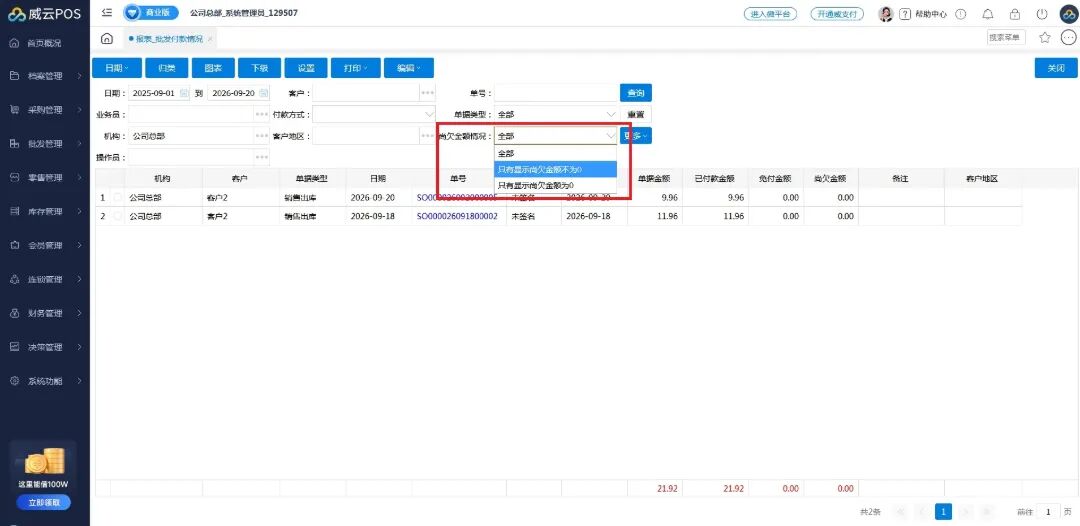Expand 决策管理 in the sidebar
Viewport: 1080px width, 526px height.
point(45,347)
